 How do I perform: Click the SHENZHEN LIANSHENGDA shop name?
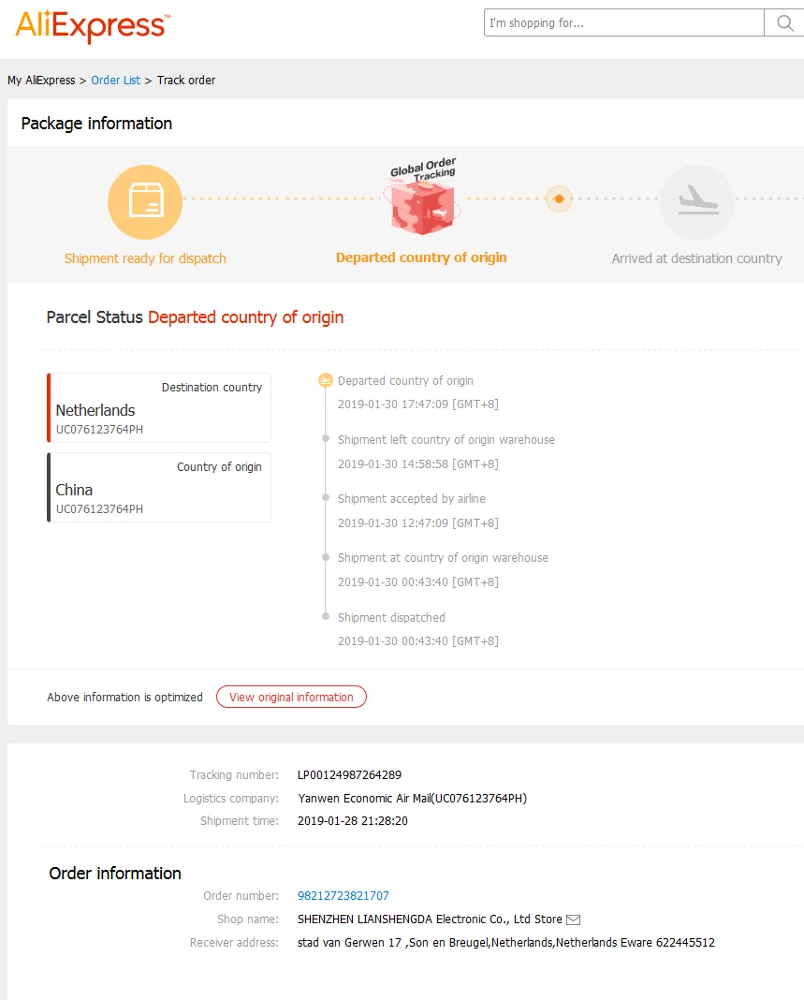coord(430,919)
